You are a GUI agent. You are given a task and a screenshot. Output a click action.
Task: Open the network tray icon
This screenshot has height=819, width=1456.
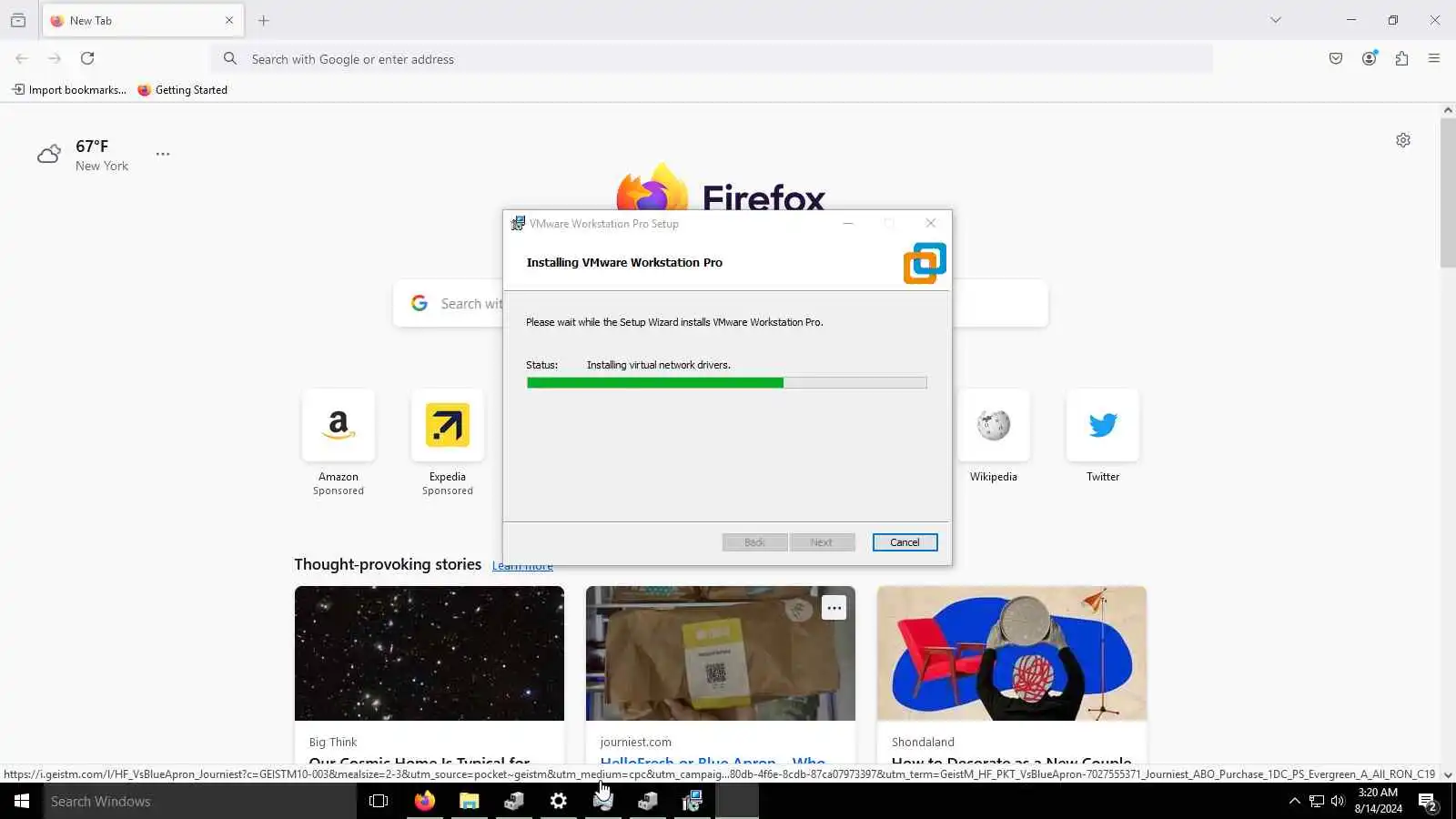tap(1317, 801)
